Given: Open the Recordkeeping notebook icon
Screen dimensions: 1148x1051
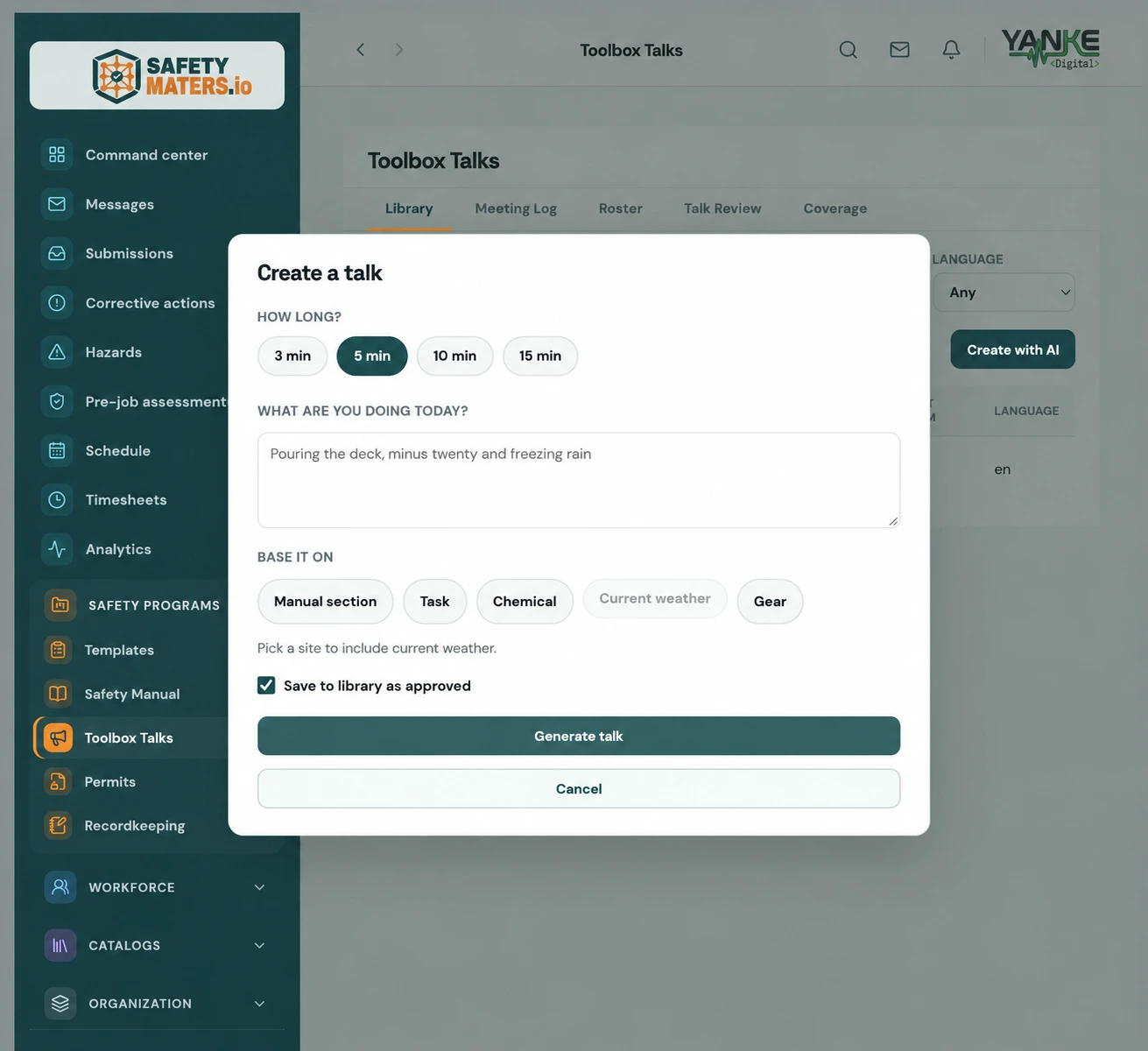Looking at the screenshot, I should click(x=58, y=825).
